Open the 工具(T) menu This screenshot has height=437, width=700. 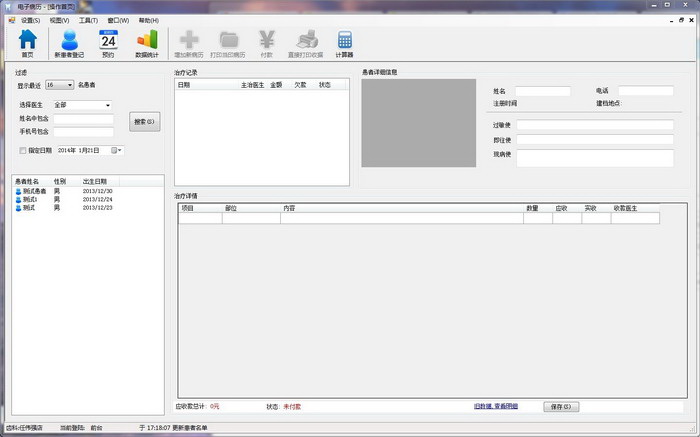(x=88, y=20)
